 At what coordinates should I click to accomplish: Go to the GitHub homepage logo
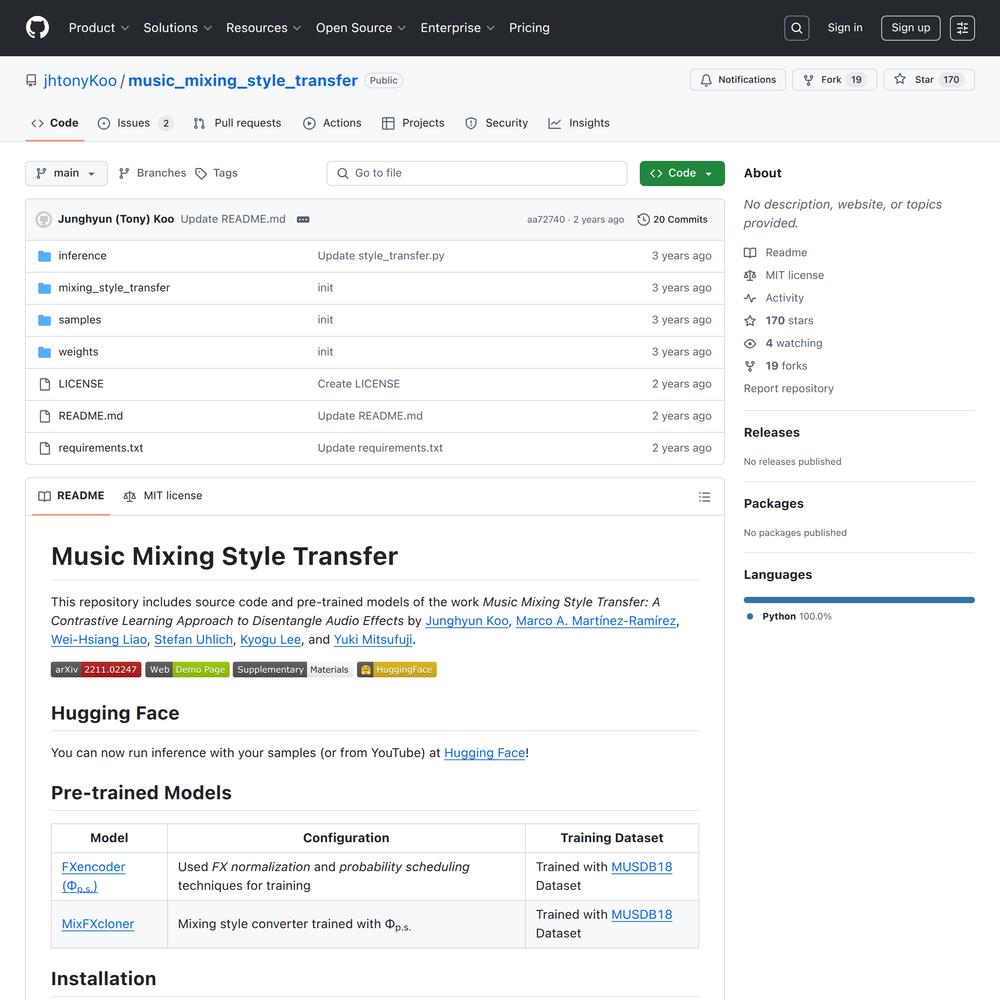38,28
